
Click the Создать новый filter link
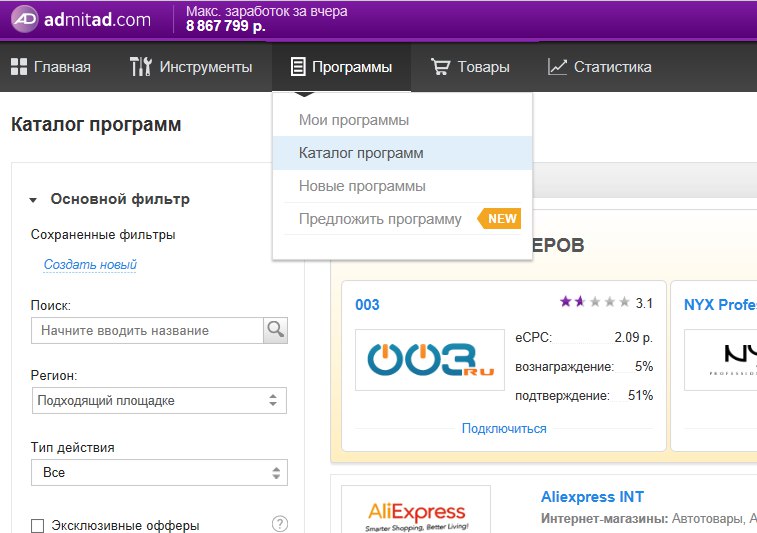coord(90,265)
